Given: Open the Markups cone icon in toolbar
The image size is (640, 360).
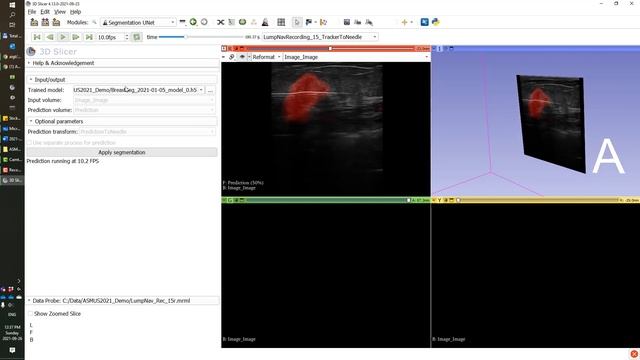Looking at the screenshot, I should click(x=265, y=22).
